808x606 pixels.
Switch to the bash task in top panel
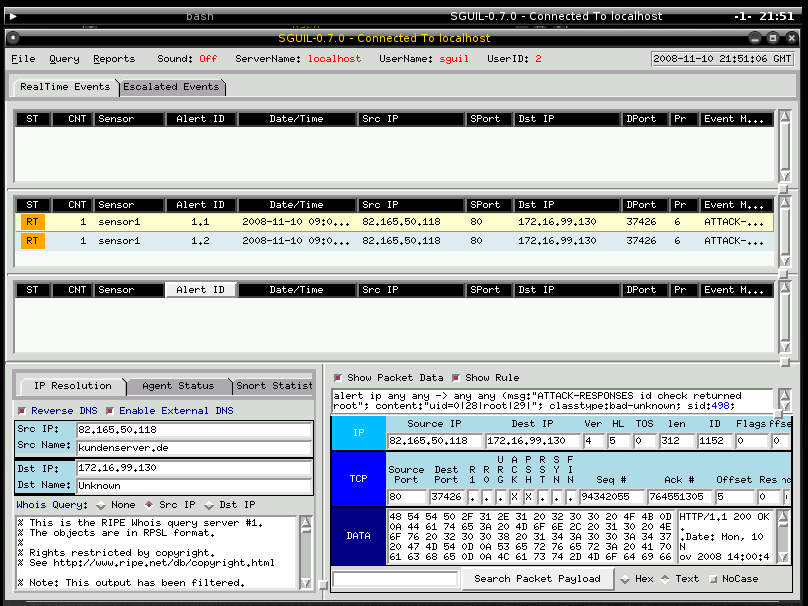tap(200, 16)
